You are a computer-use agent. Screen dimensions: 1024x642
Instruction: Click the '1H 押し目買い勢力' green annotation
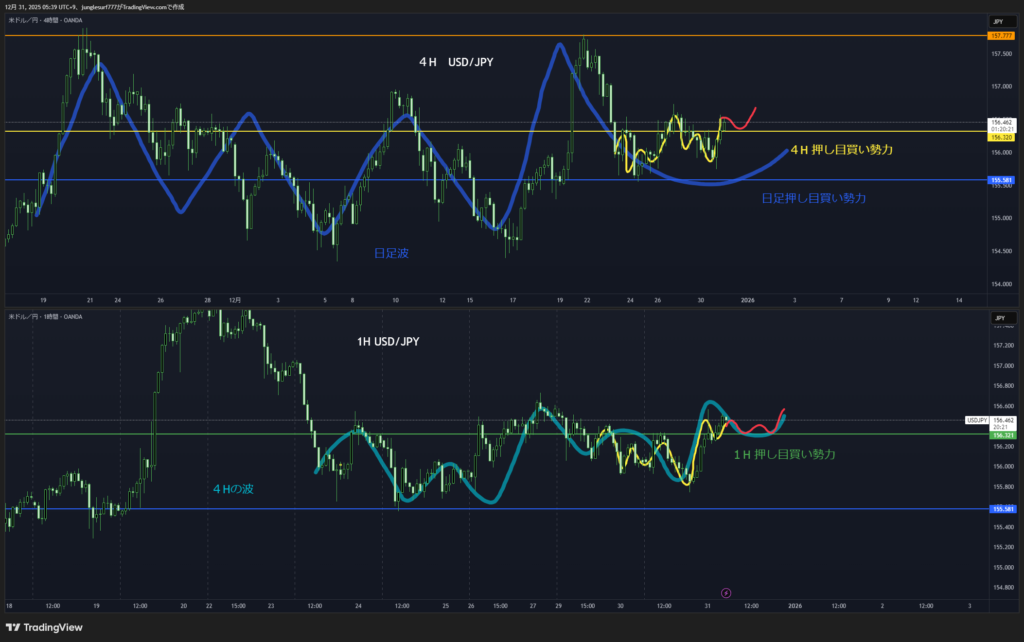point(784,454)
